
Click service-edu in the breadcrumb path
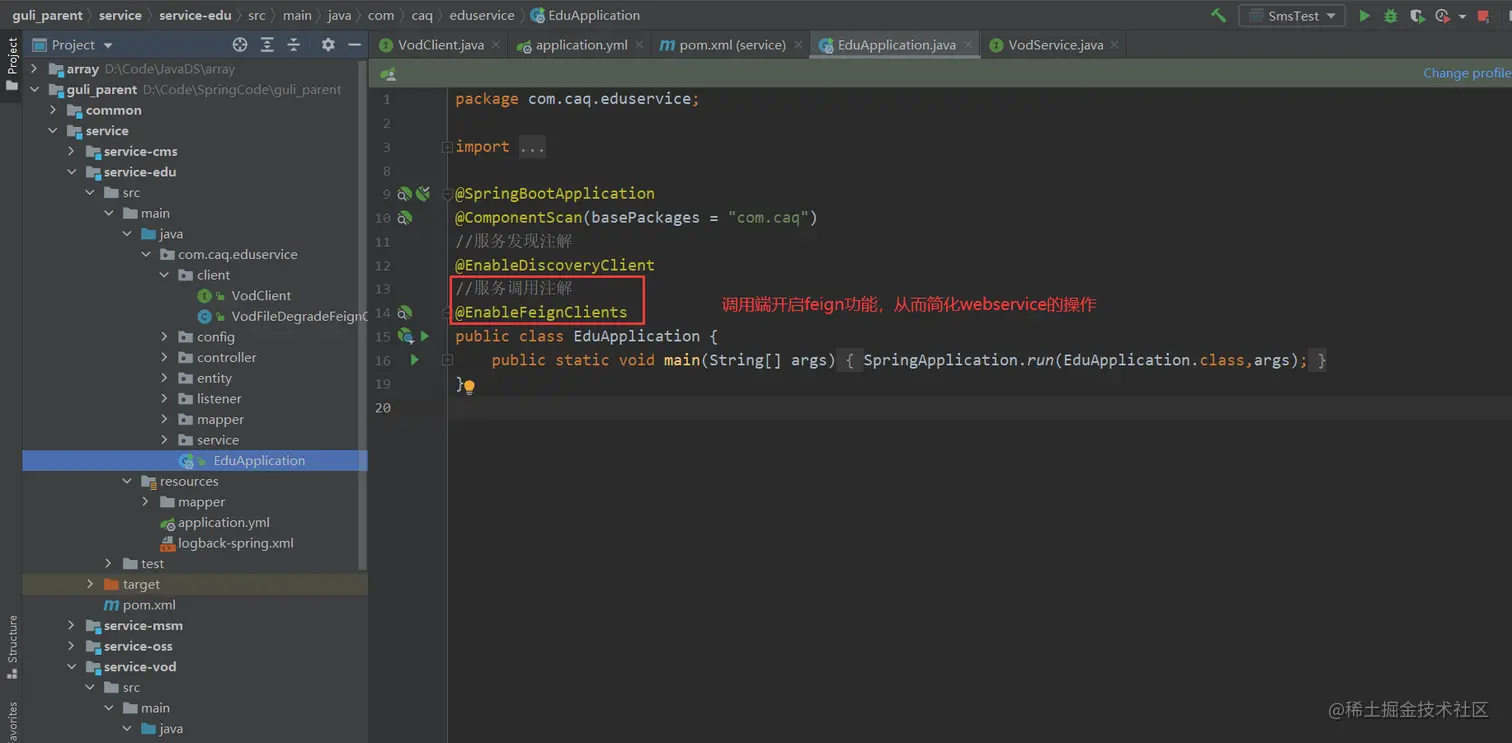[195, 15]
